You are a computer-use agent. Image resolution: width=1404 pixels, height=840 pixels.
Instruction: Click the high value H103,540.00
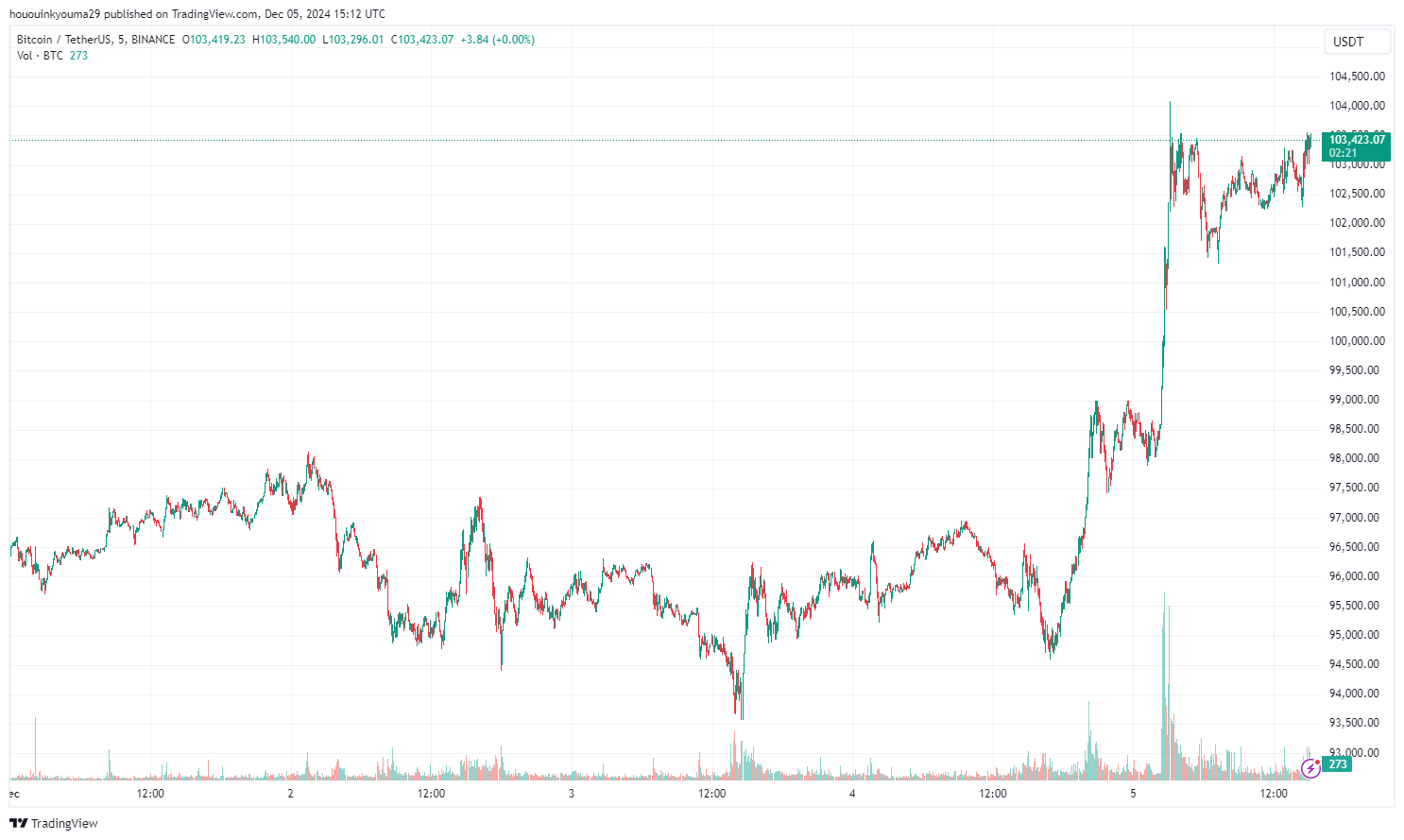pos(283,40)
